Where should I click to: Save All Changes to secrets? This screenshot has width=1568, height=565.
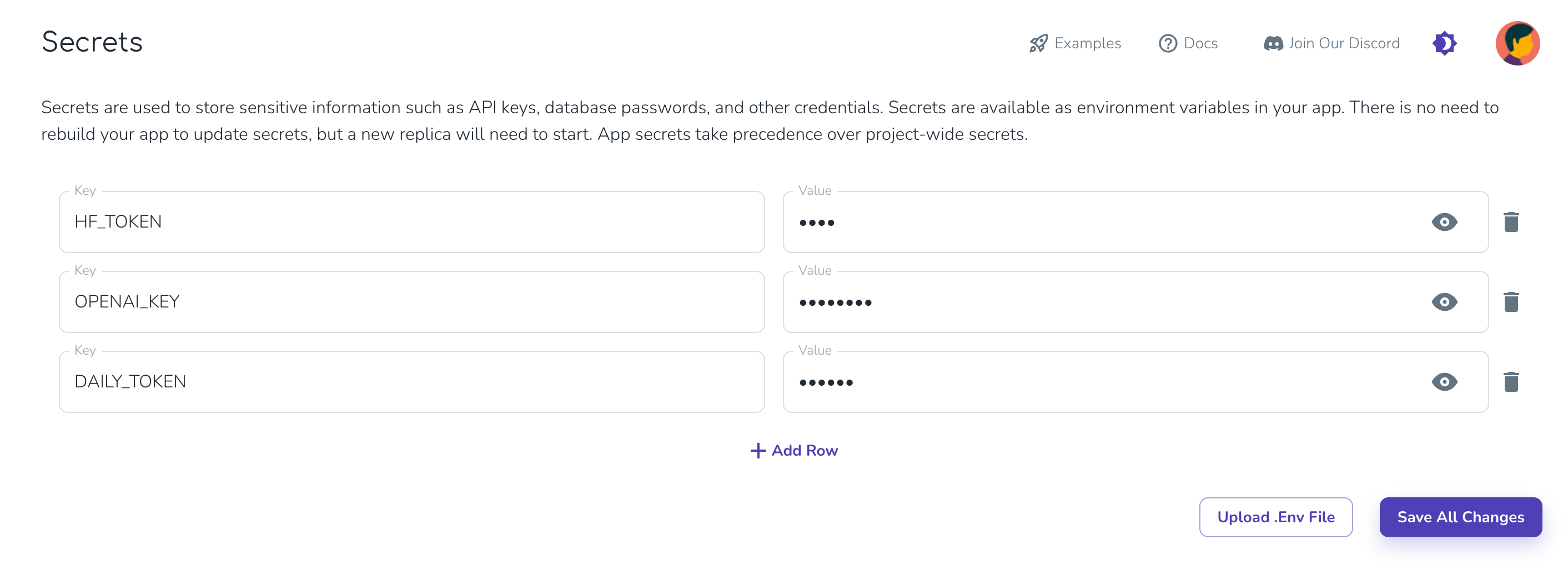1460,517
